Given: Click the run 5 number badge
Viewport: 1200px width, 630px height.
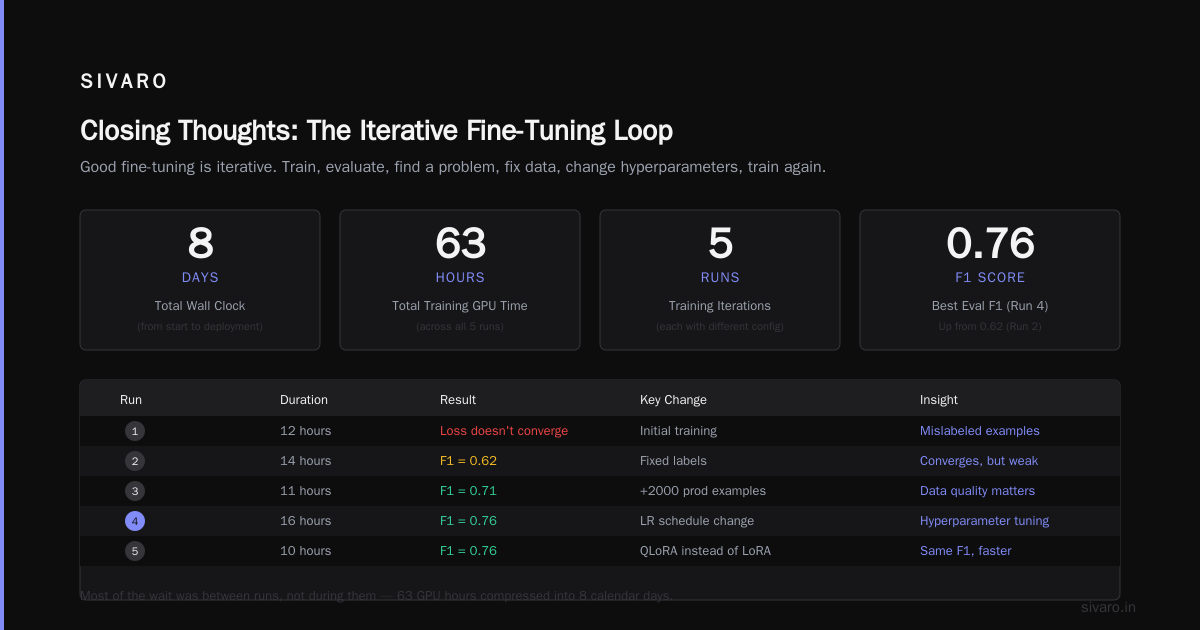Looking at the screenshot, I should (135, 551).
